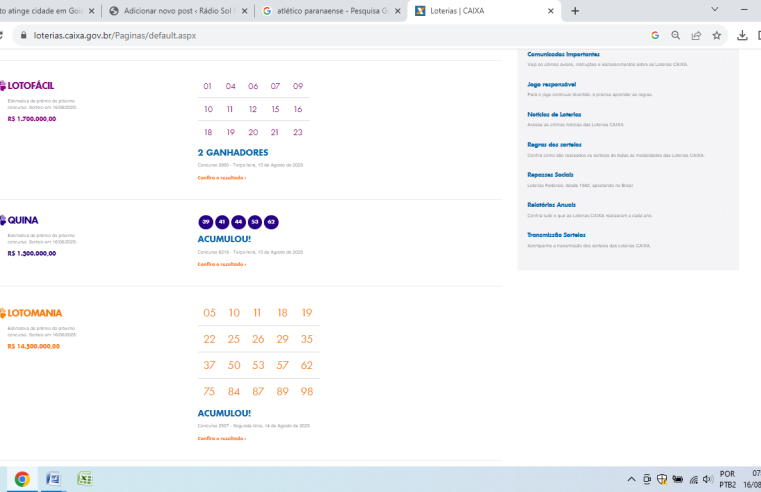Click Quina ball number 44
Image resolution: width=761 pixels, height=492 pixels.
pyautogui.click(x=238, y=222)
